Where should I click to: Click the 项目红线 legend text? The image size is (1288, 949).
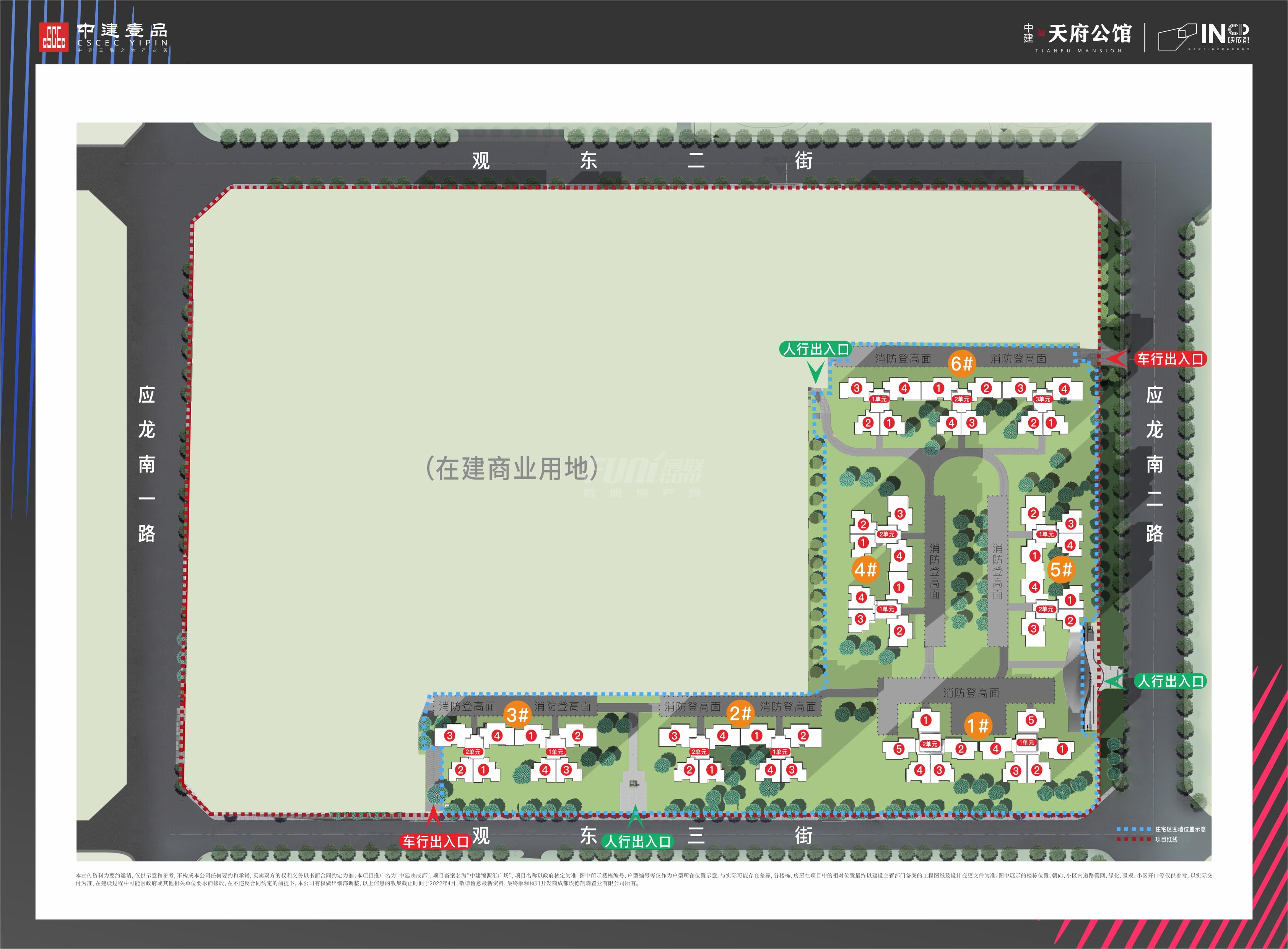(1166, 839)
